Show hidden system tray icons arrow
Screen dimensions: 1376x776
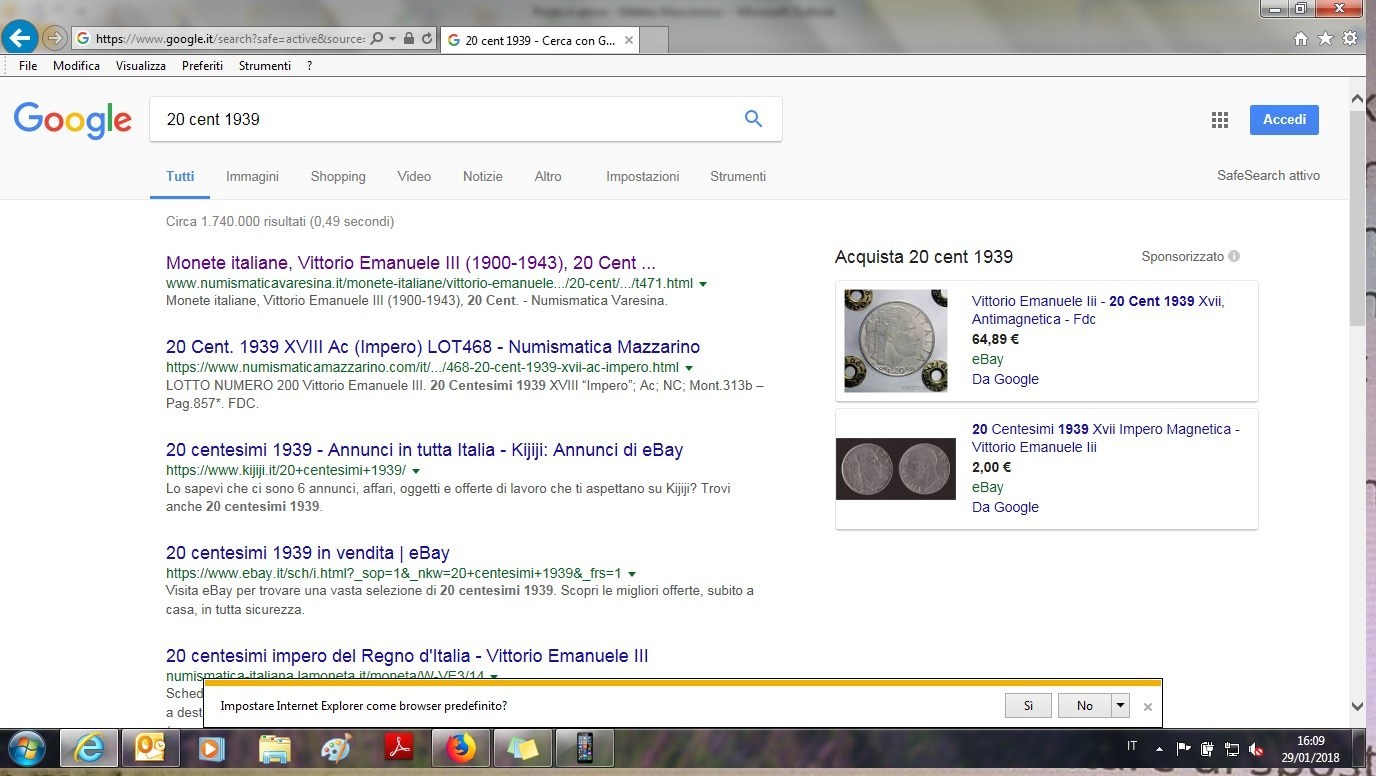pos(1159,749)
